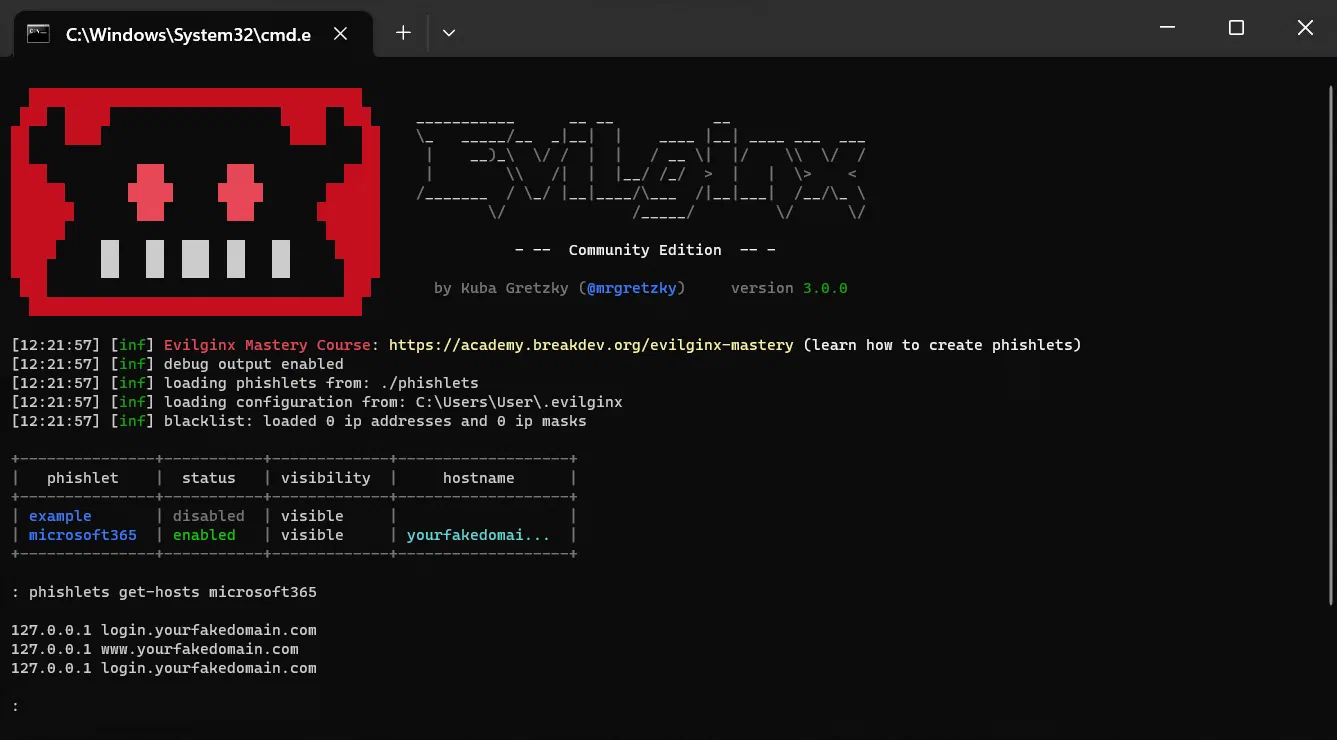Screen dimensions: 1337x740
Task: Open the terminal profile dropdown
Action: [449, 33]
